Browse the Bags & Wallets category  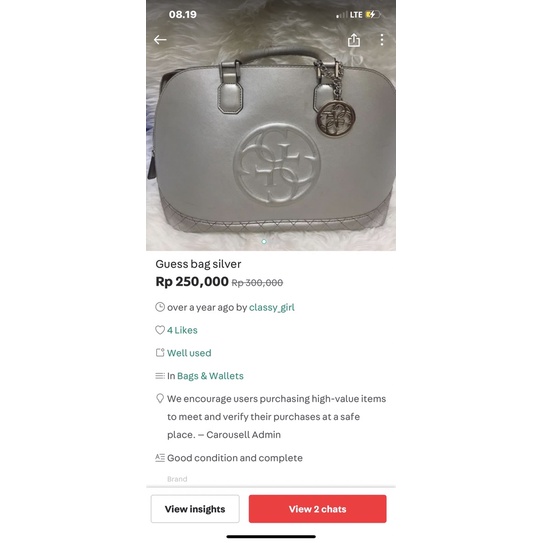pos(210,376)
